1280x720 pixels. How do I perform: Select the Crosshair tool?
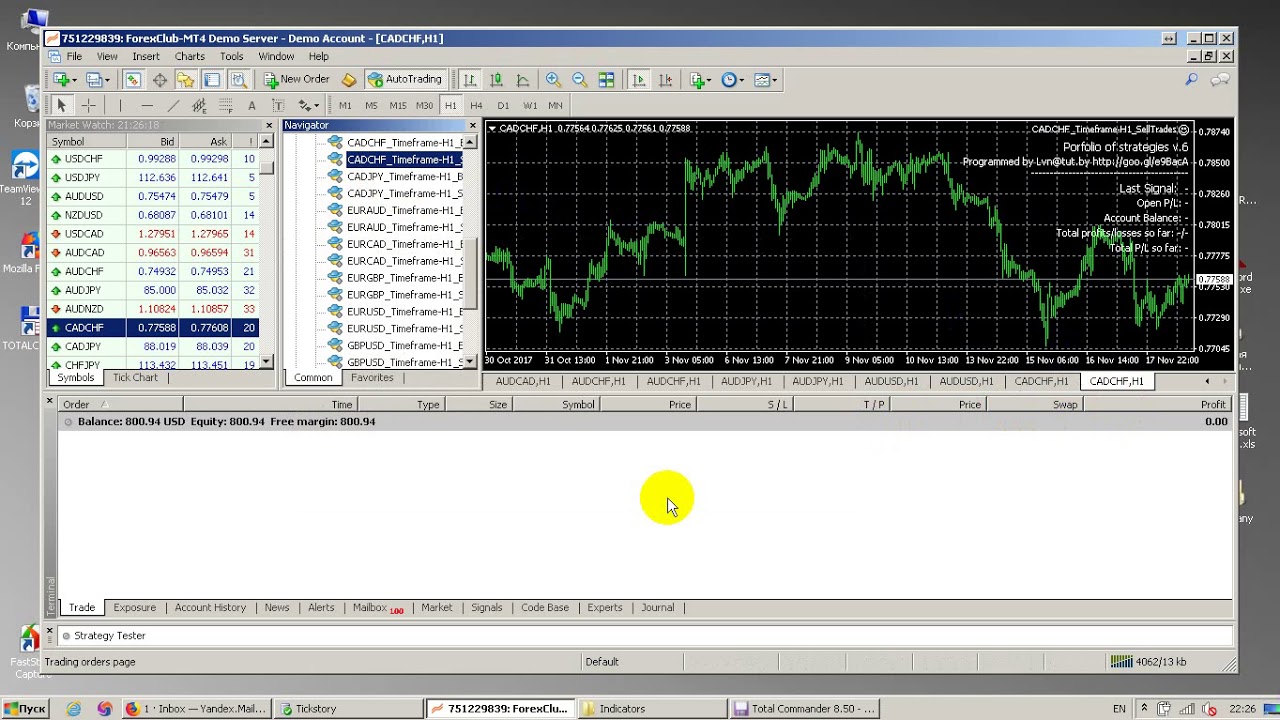(88, 105)
